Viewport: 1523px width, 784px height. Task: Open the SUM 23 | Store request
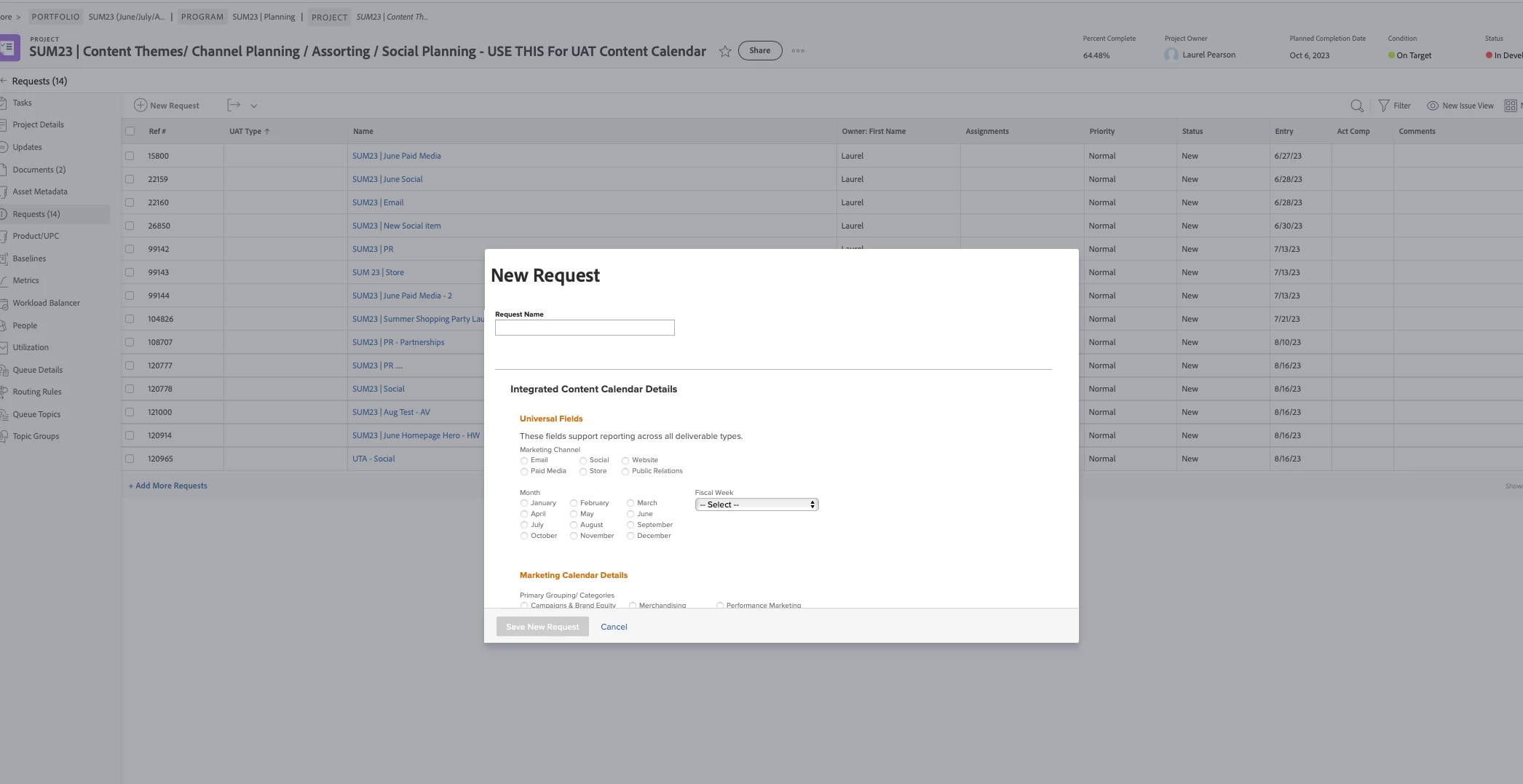point(378,272)
